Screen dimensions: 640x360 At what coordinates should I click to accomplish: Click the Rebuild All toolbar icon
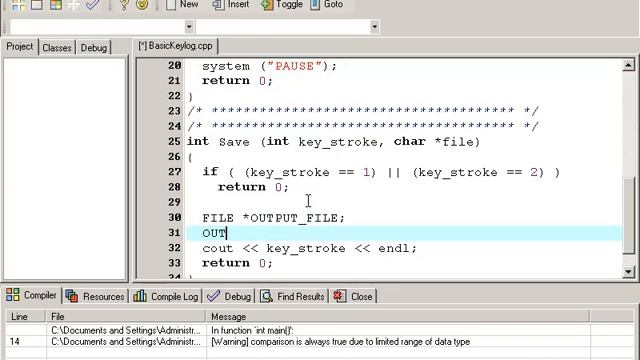(x=73, y=5)
